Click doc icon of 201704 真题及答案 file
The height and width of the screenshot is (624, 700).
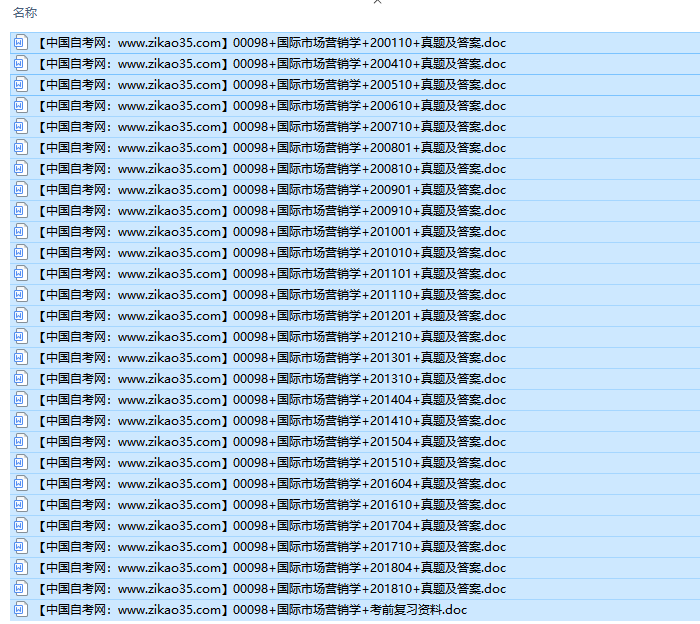point(21,525)
